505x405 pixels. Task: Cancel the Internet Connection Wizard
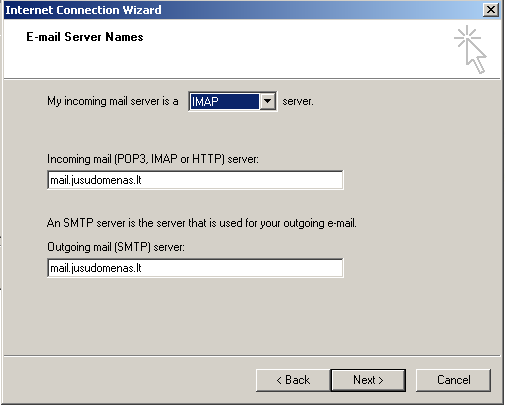pyautogui.click(x=453, y=380)
